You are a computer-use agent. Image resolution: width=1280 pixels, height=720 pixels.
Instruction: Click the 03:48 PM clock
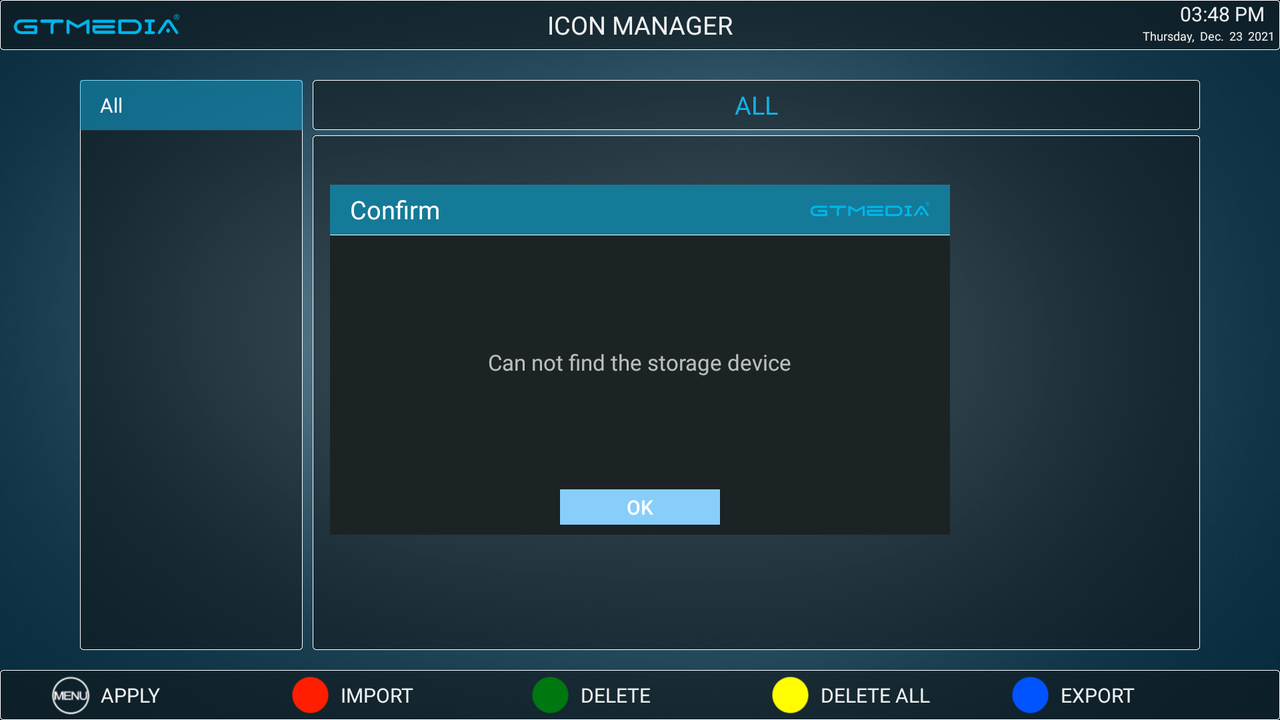[x=1222, y=15]
